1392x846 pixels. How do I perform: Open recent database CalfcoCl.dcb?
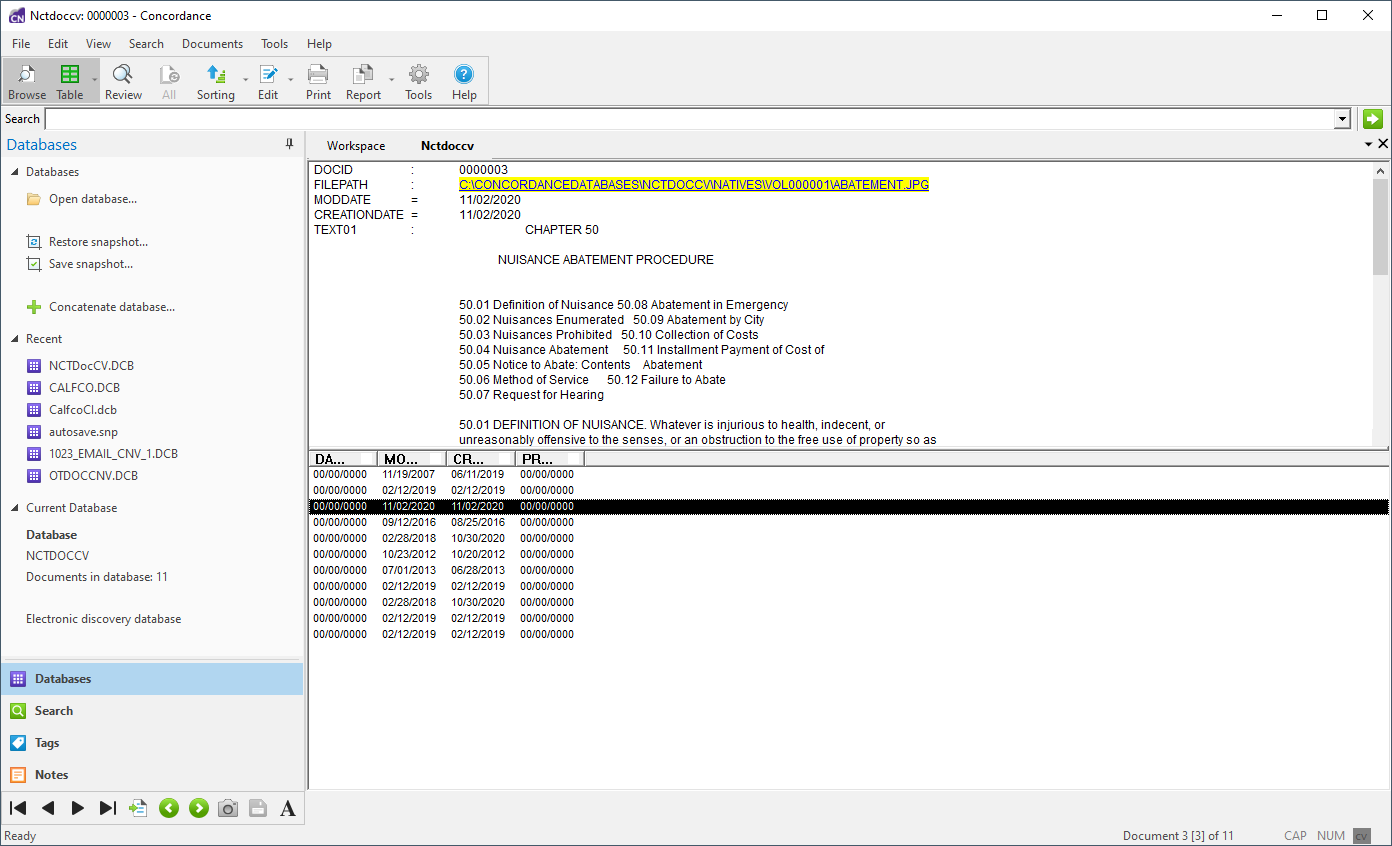pyautogui.click(x=82, y=410)
